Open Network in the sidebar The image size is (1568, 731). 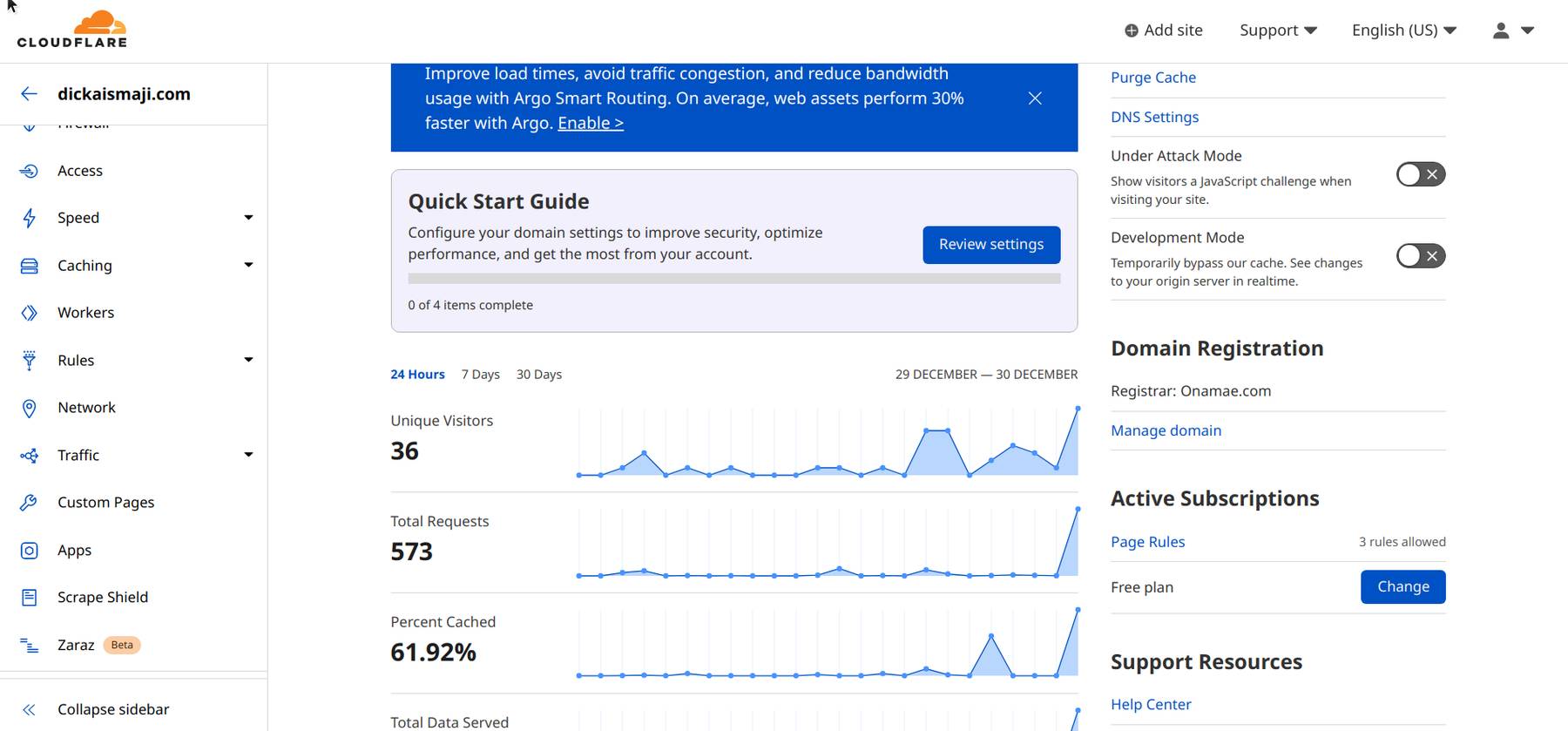(x=86, y=408)
